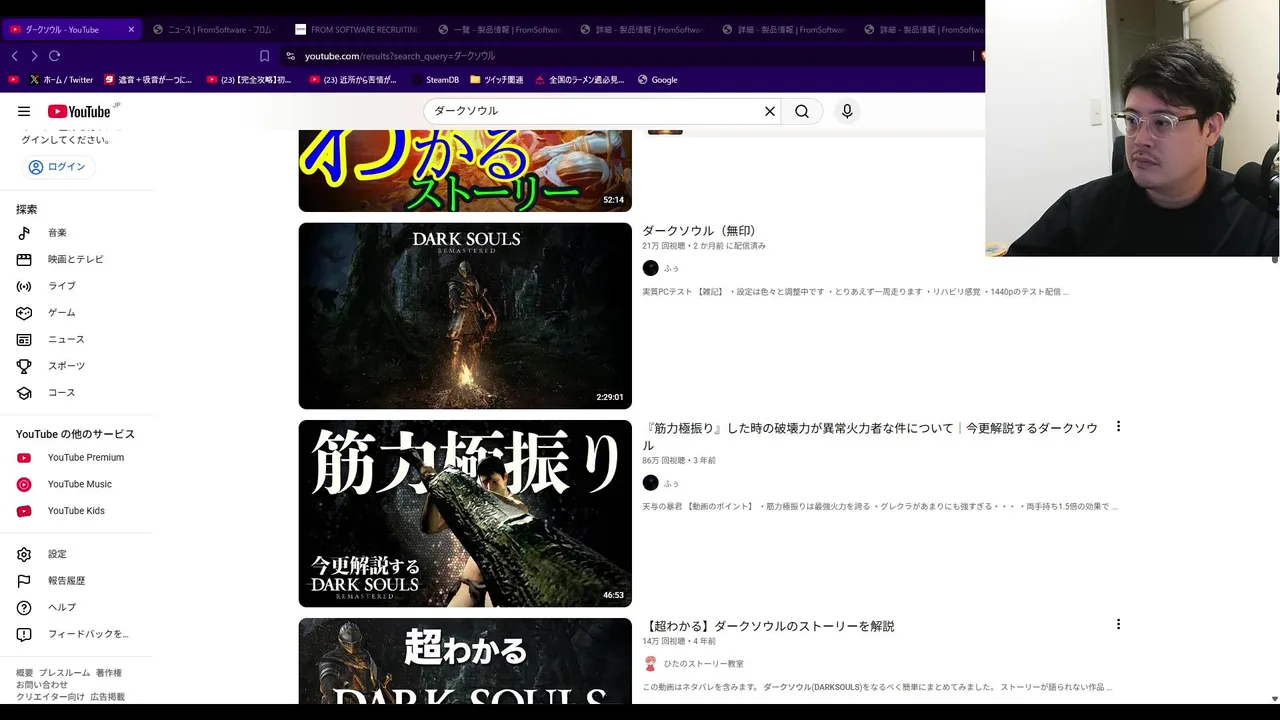This screenshot has height=720, width=1280.
Task: Click the ログイン sign-in button
Action: [58, 167]
